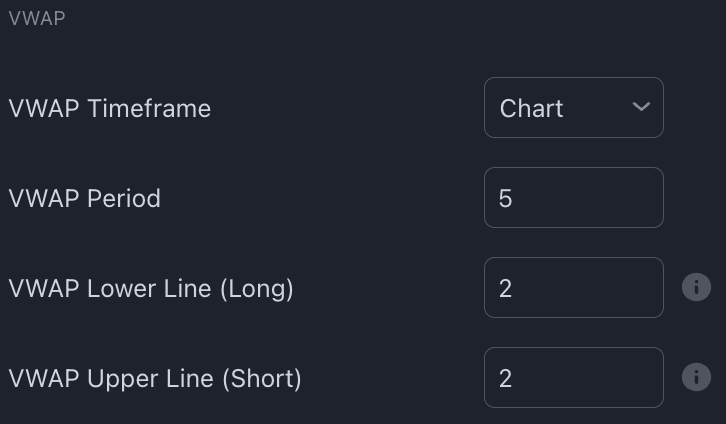Viewport: 726px width, 424px height.
Task: Show tooltip info for the Long lower line setting
Action: 695,288
